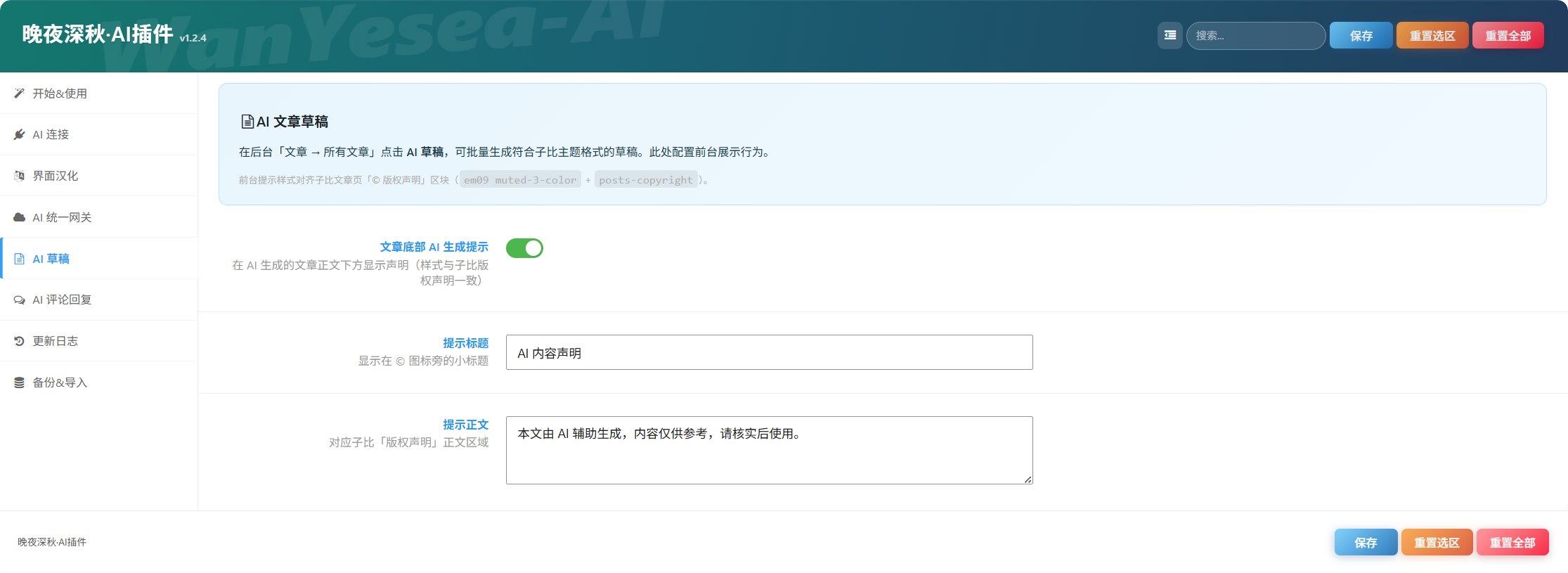The image size is (1568, 573).
Task: Open the 开始&使用 section
Action: 99,94
